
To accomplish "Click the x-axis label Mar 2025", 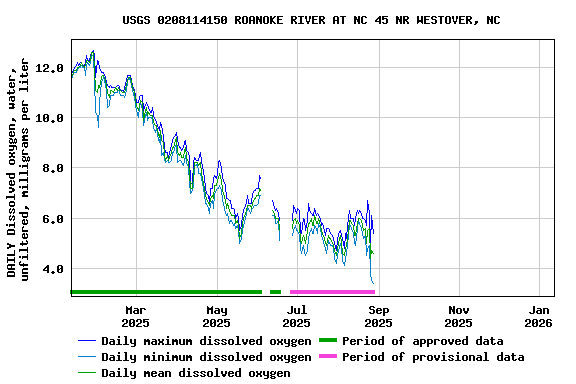I will [x=136, y=316].
